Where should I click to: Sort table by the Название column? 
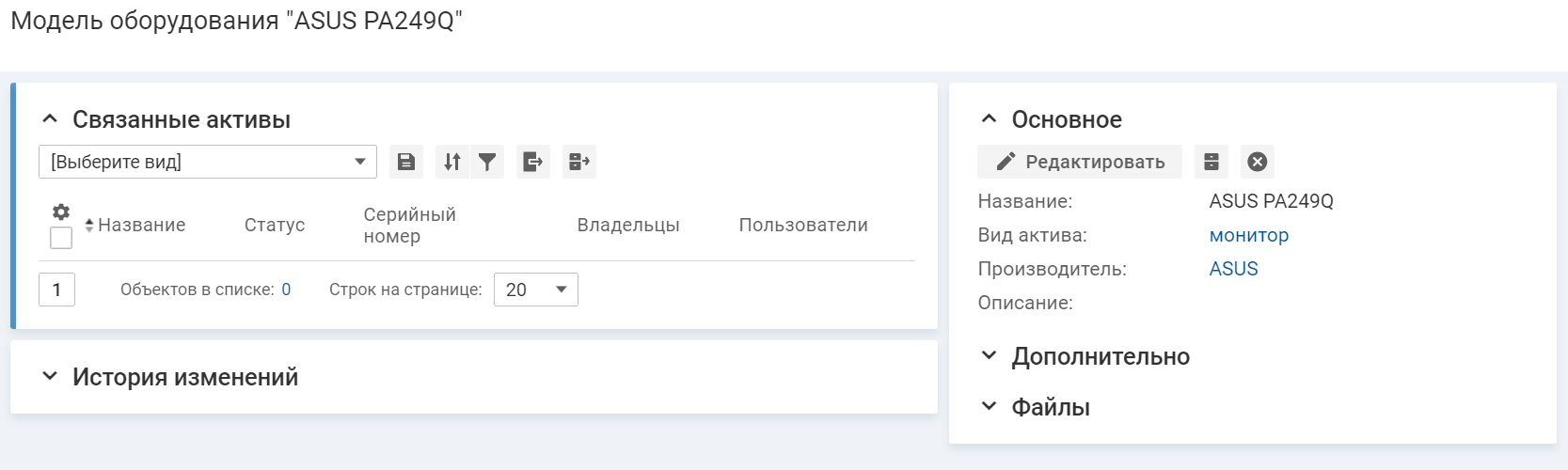coord(141,225)
